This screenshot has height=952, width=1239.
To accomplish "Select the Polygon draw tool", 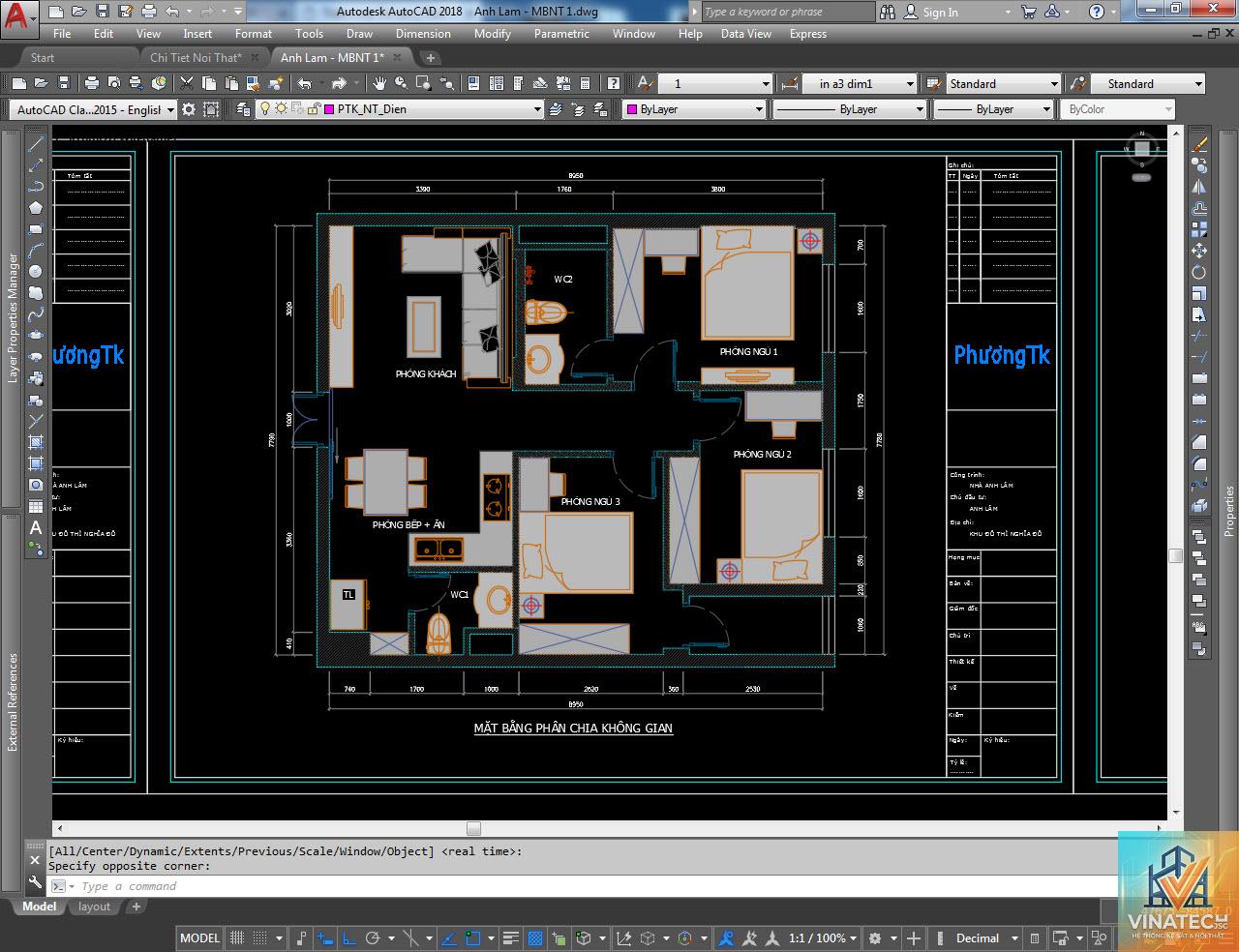I will pyautogui.click(x=36, y=207).
